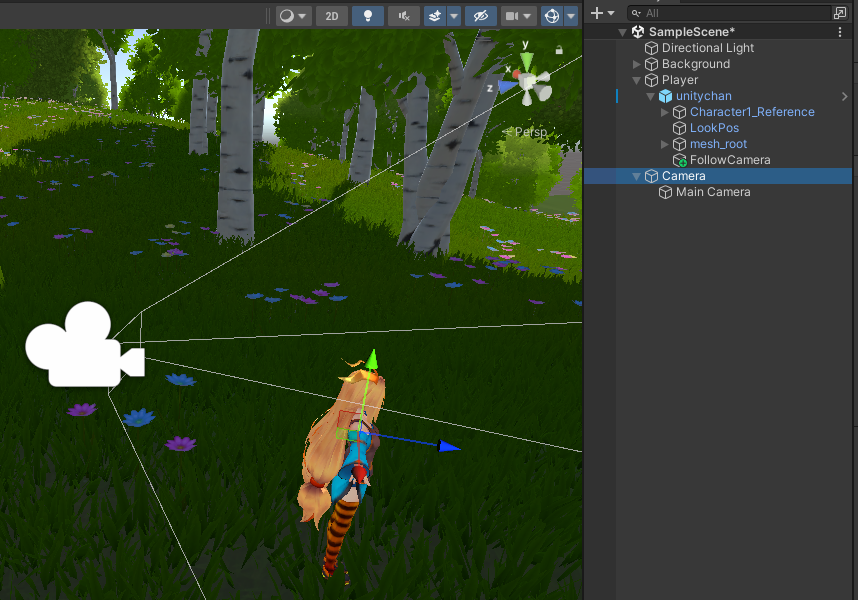Select LookPos object
The height and width of the screenshot is (600, 858).
tap(714, 128)
